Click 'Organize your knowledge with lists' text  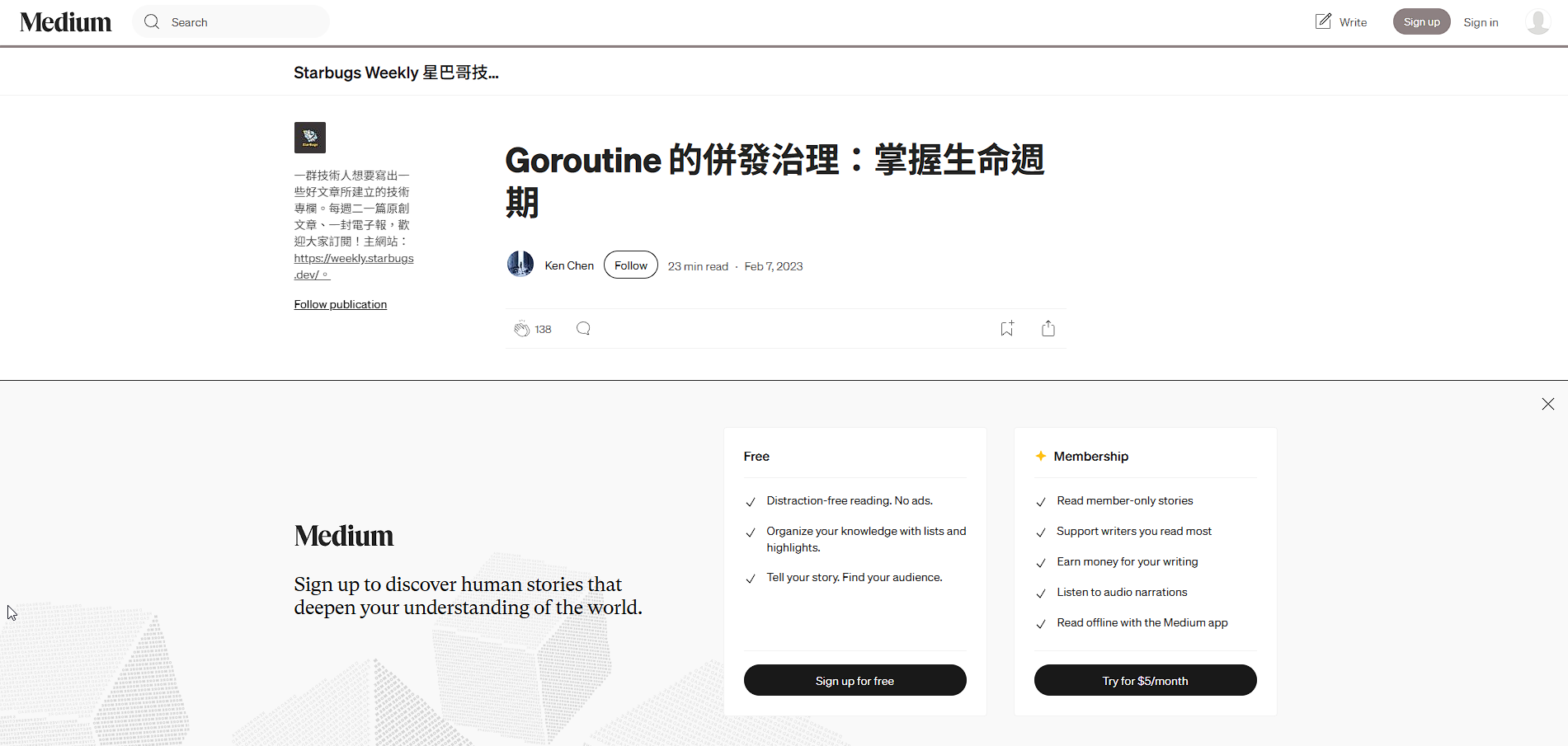(866, 539)
